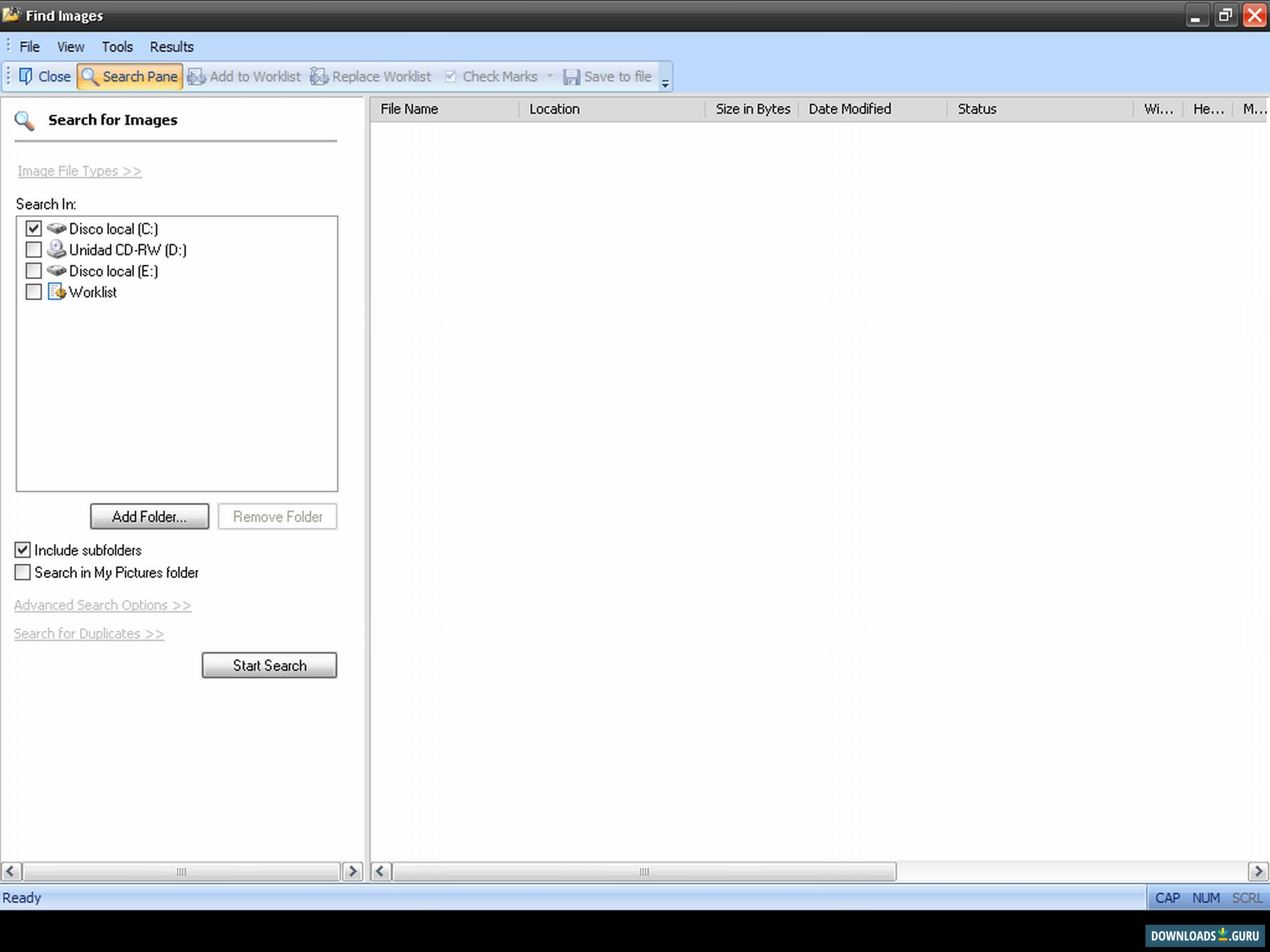Open the Tools menu

[117, 47]
